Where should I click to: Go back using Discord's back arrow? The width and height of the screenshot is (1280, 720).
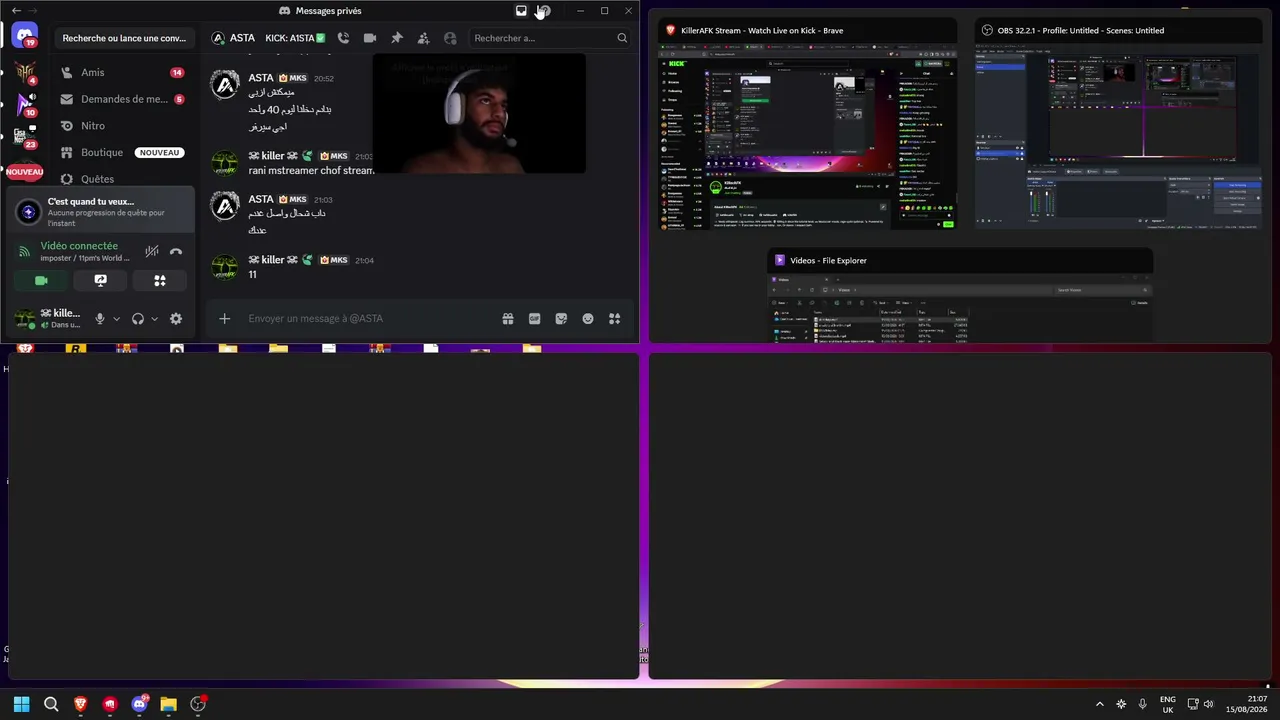coord(16,11)
